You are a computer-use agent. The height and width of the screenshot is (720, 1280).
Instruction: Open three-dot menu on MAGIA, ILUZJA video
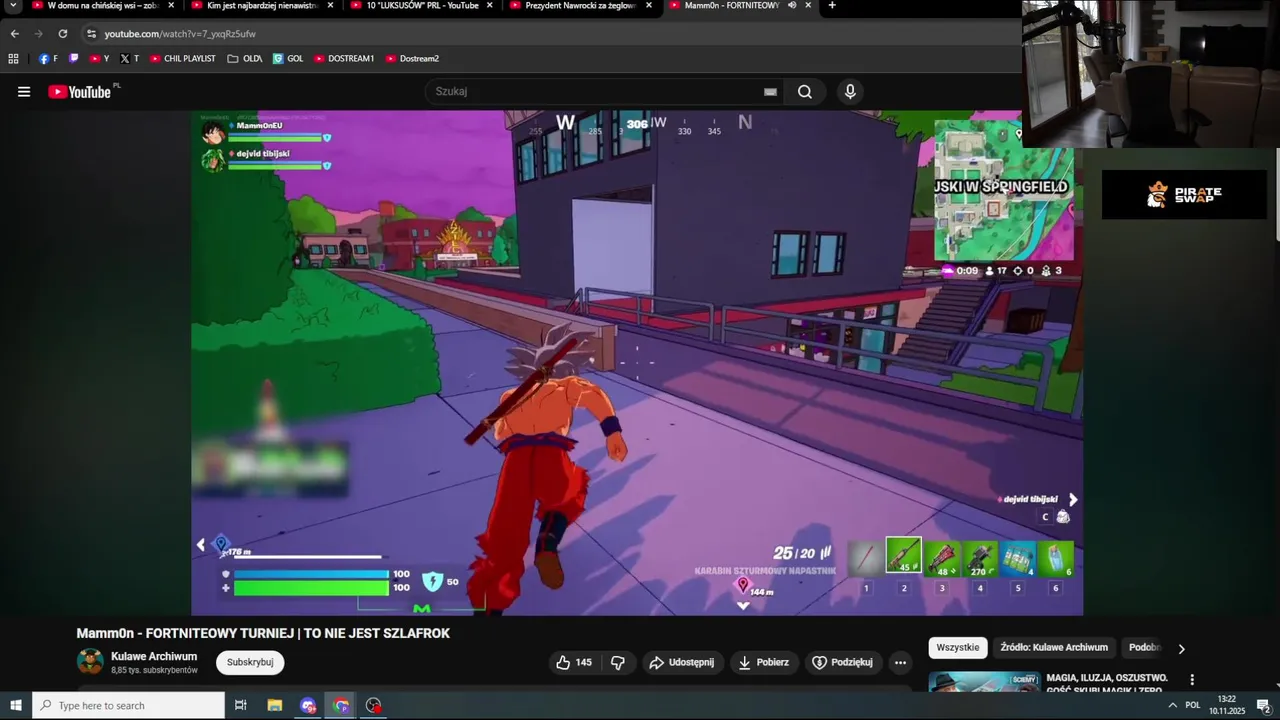pyautogui.click(x=1191, y=680)
